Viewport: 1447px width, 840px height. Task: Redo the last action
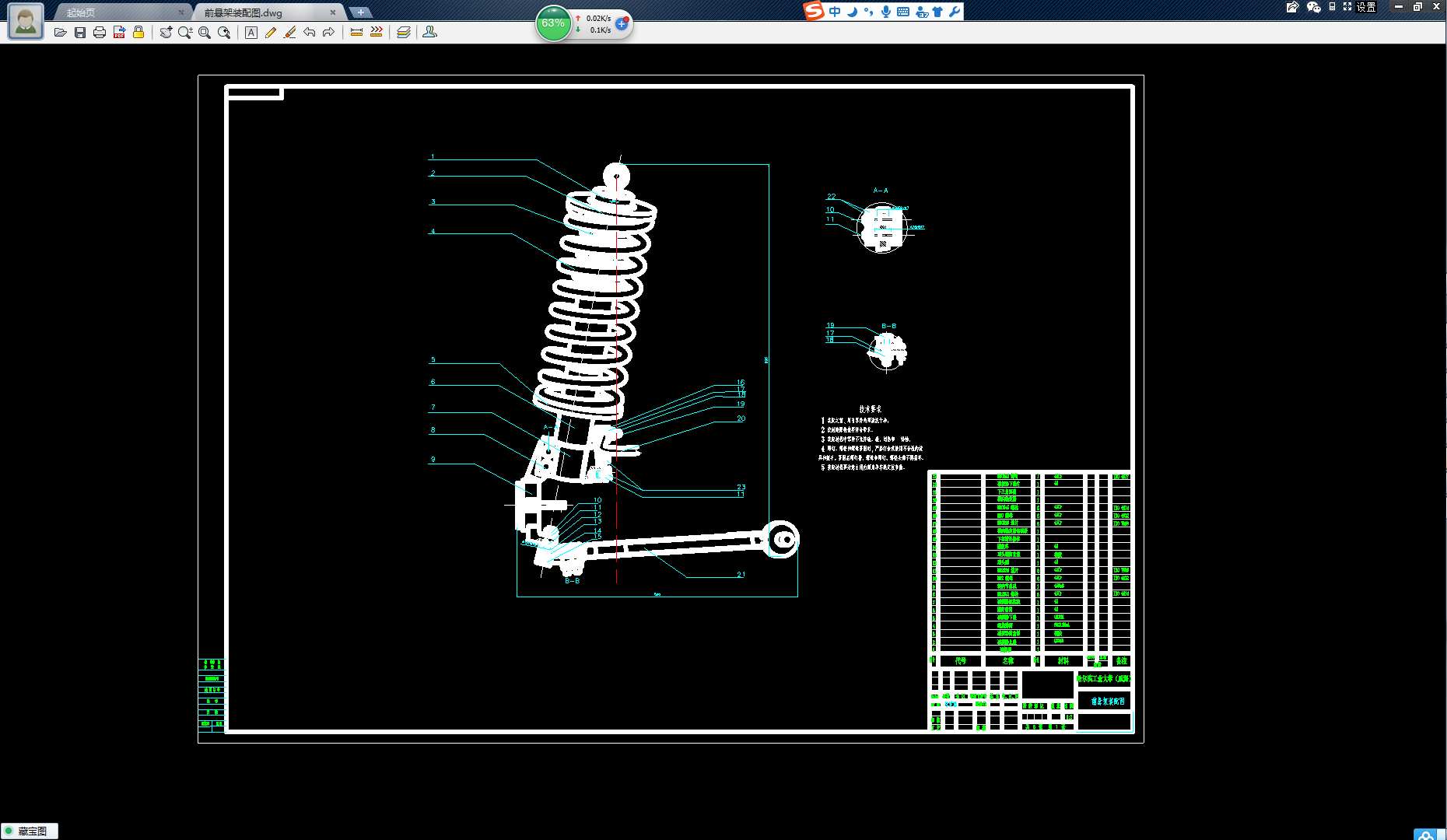tap(328, 32)
